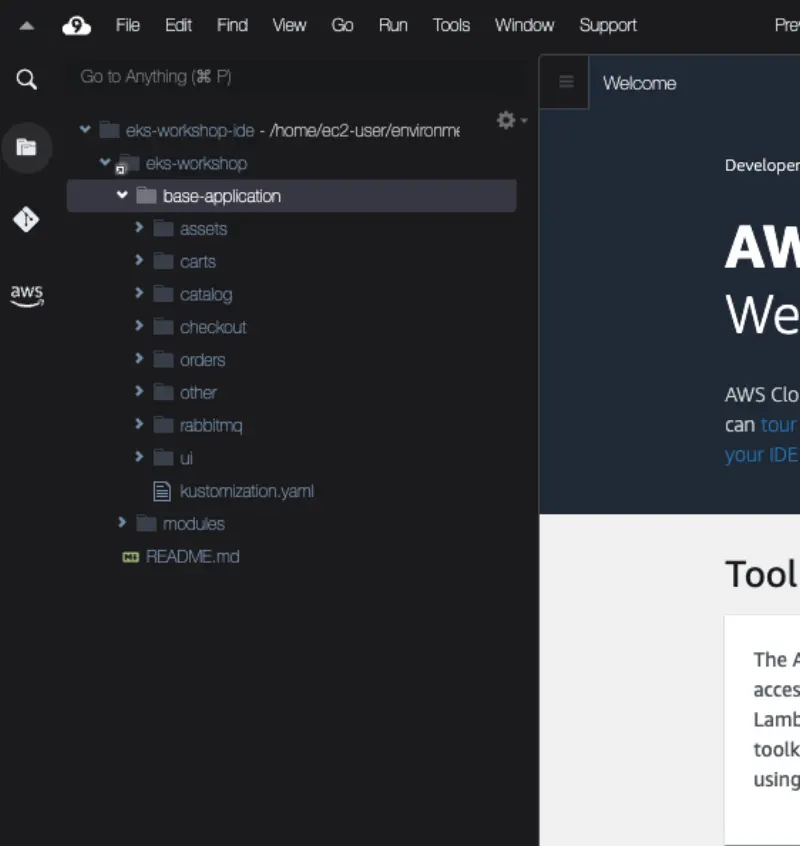
Task: Select the README.md file
Action: 192,556
